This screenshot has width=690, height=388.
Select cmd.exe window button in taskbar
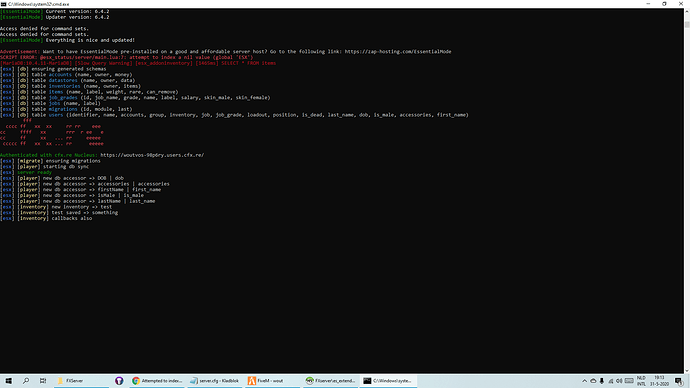tap(388, 381)
